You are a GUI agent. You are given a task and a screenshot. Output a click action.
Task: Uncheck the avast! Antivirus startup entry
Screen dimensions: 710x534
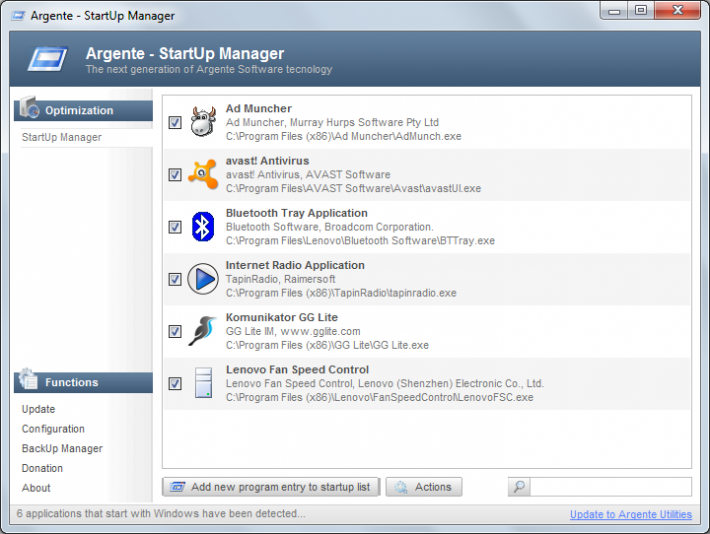175,174
